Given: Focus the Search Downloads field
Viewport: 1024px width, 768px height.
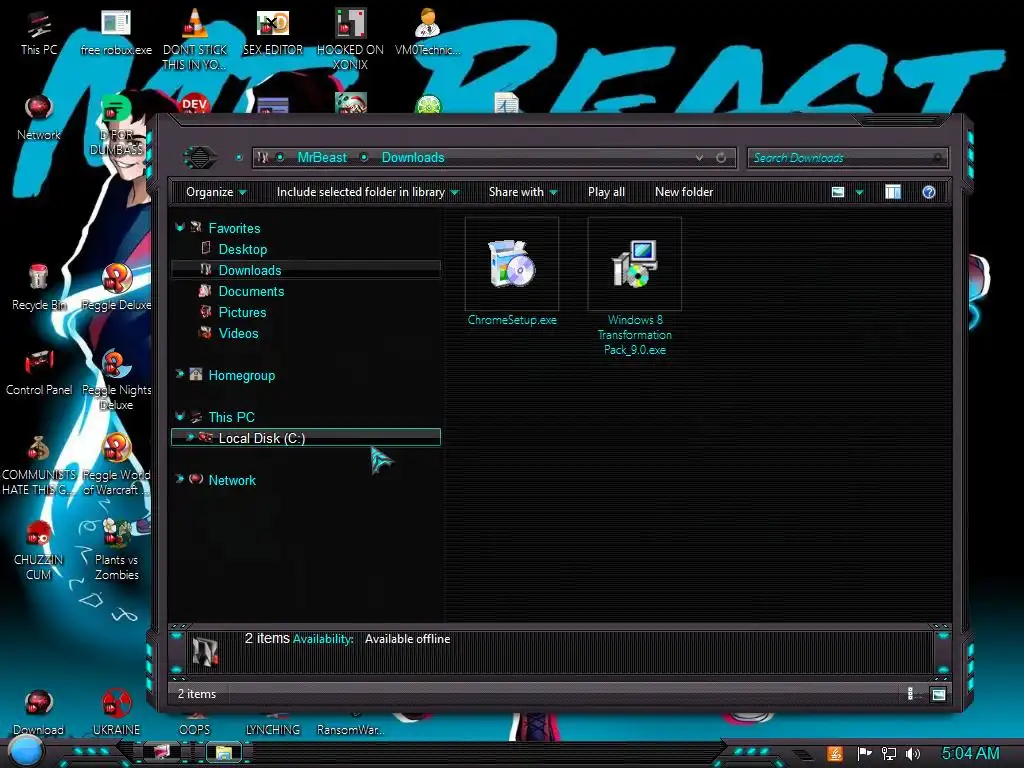Looking at the screenshot, I should pos(847,157).
